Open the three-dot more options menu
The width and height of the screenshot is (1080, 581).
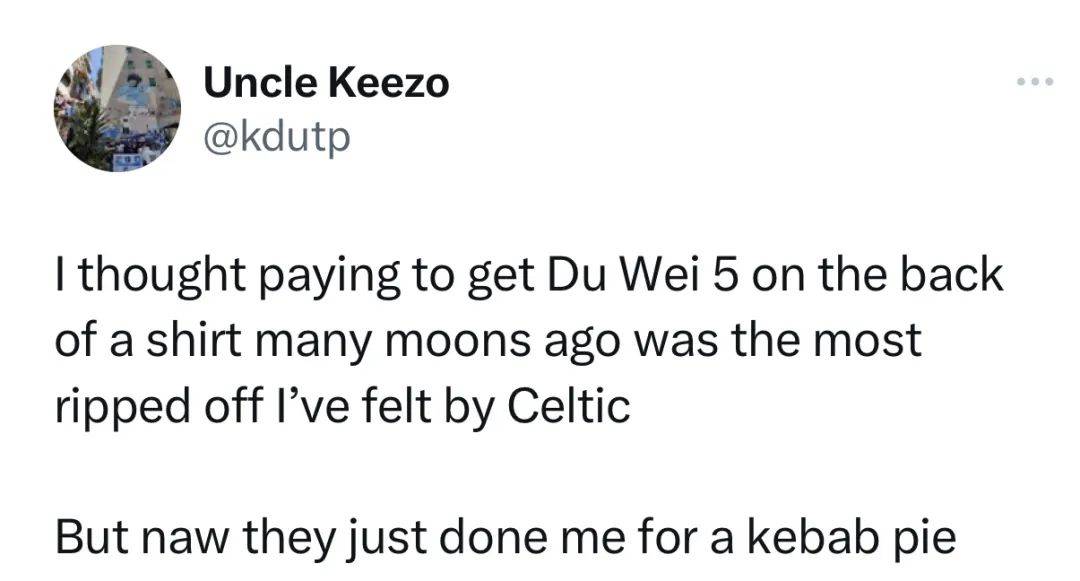click(1035, 82)
